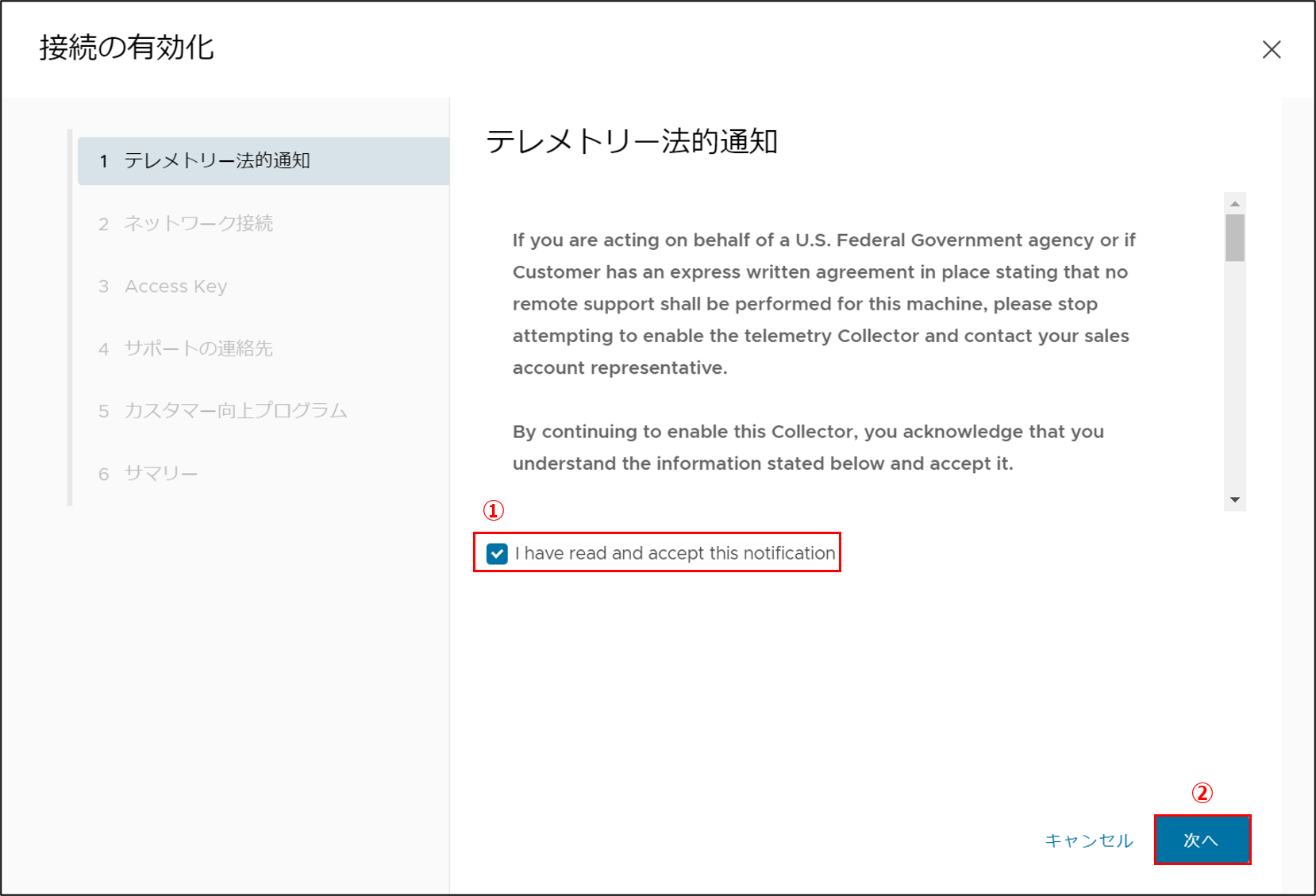Click the キャンセル link
Screen dimensions: 1316x896
tap(1088, 840)
